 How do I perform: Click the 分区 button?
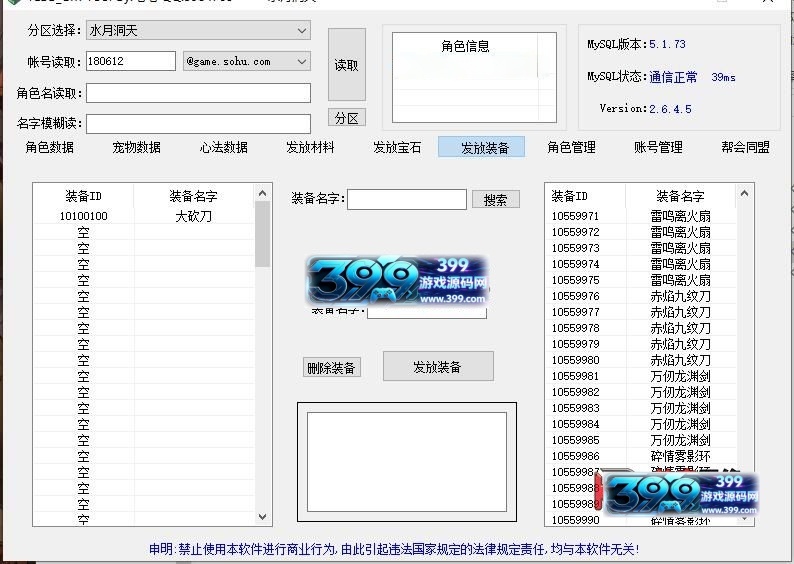pos(347,117)
